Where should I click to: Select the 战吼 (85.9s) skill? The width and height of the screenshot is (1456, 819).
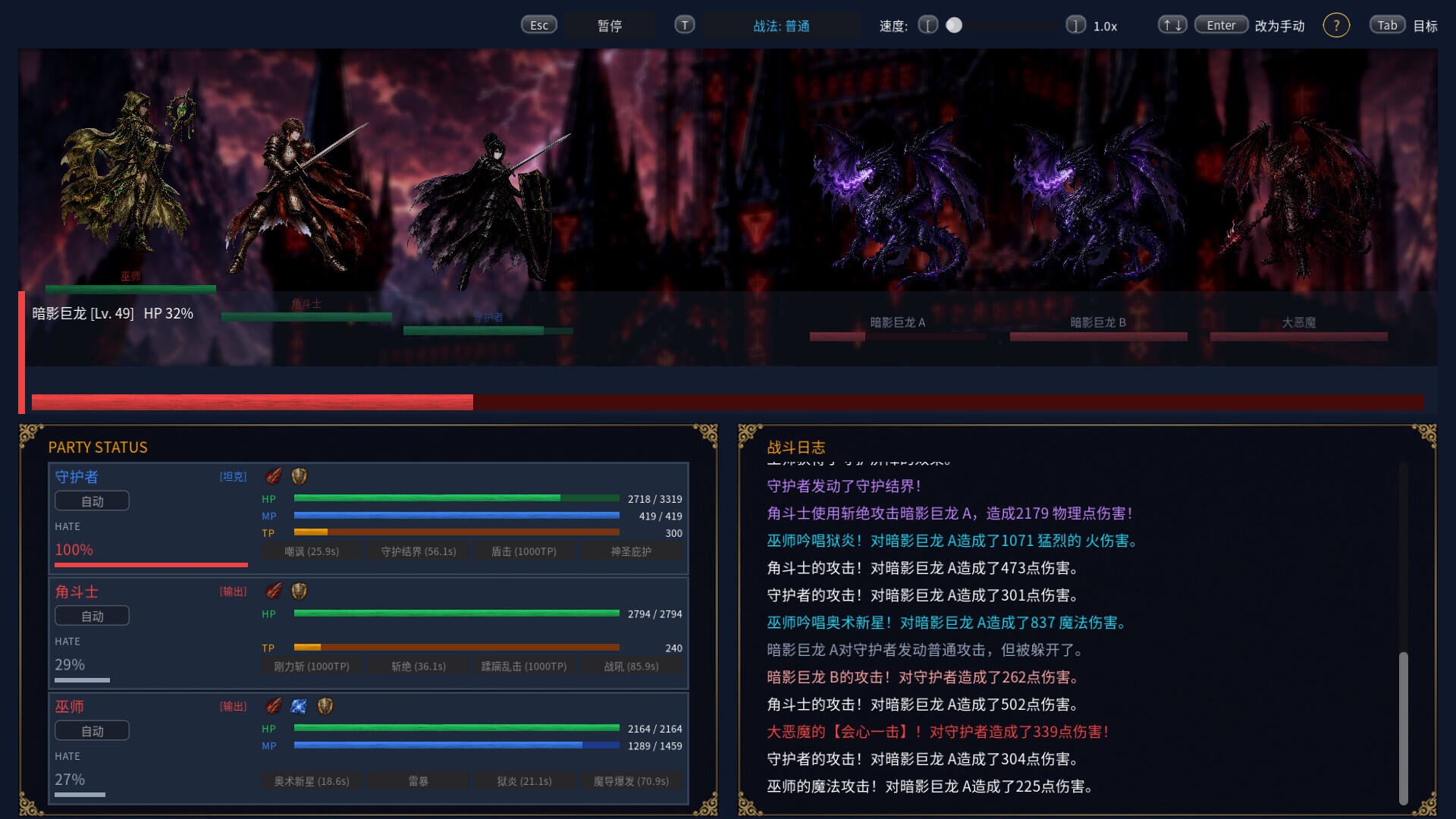[631, 667]
